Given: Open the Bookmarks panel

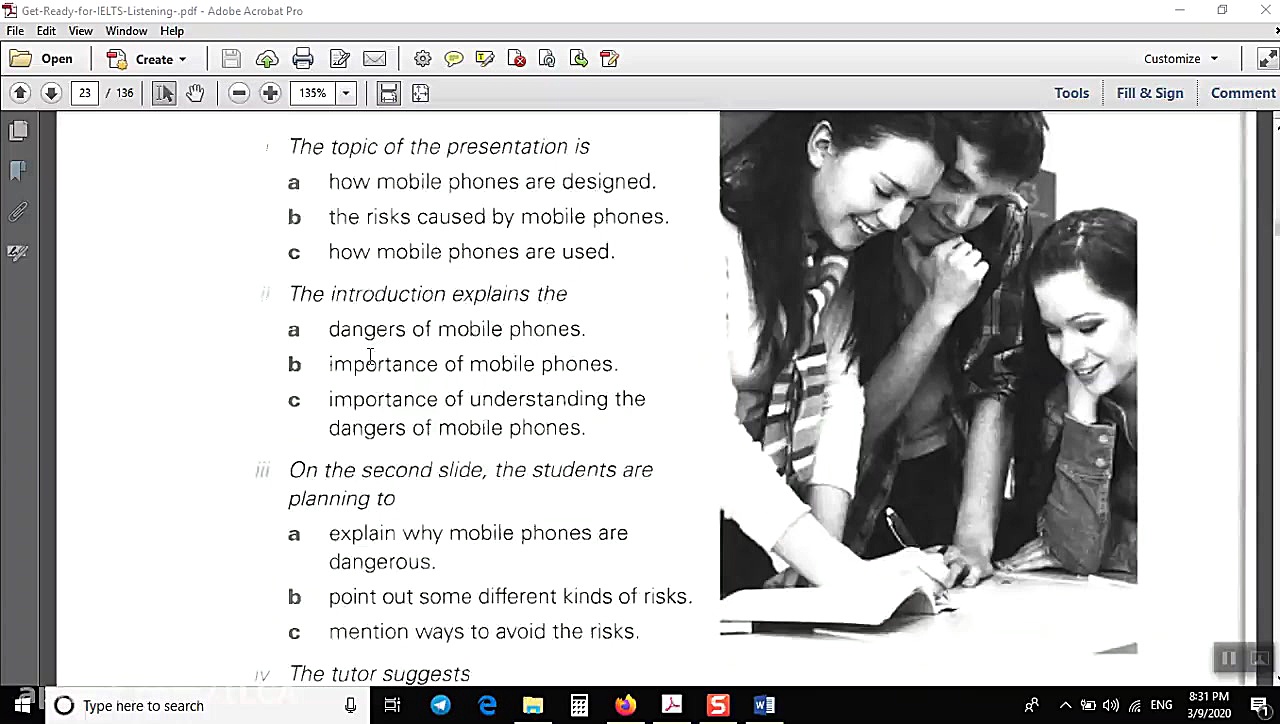Looking at the screenshot, I should click(x=18, y=171).
